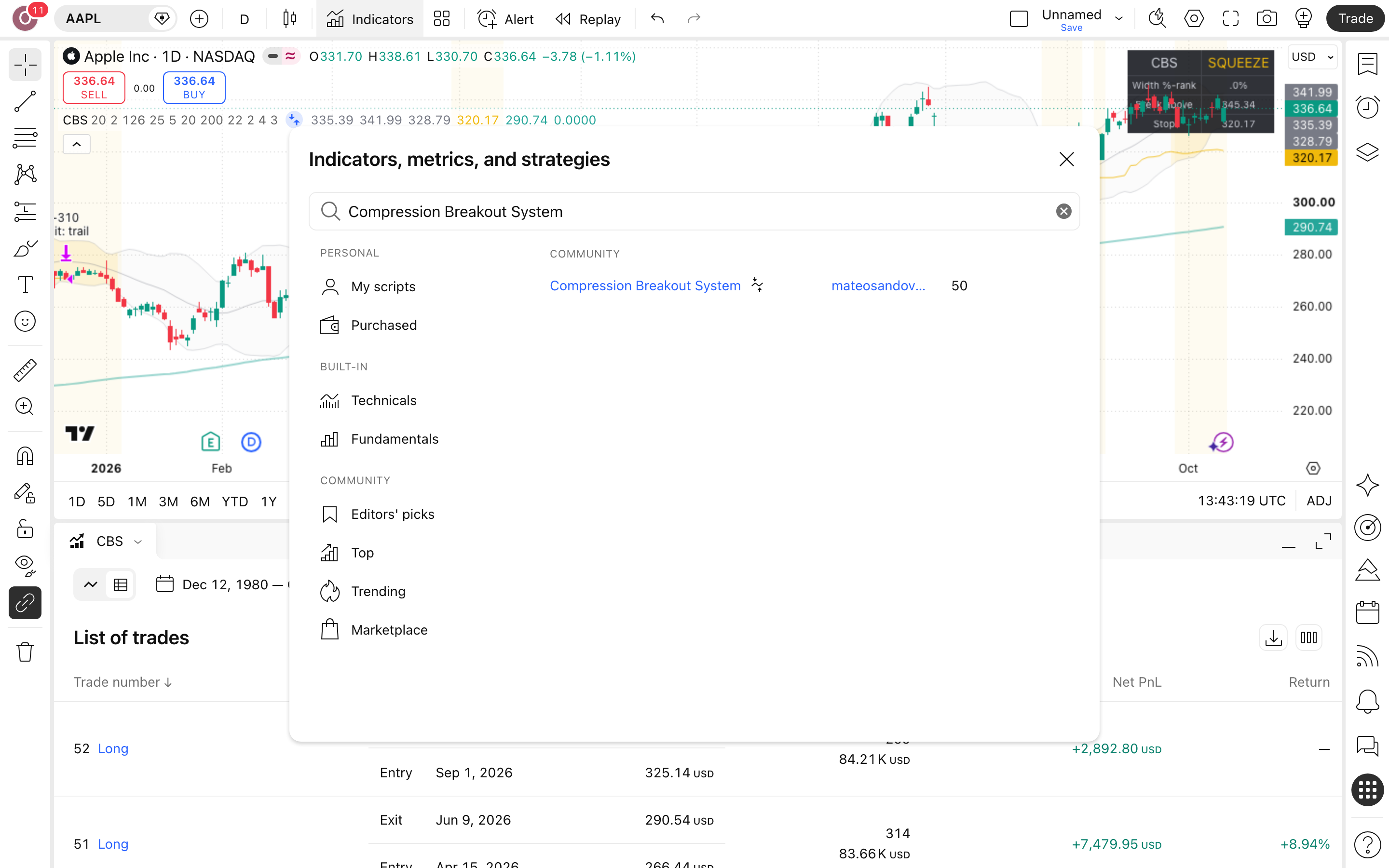The width and height of the screenshot is (1389, 868).
Task: Collapse the indicator legend chevron
Action: [x=76, y=144]
